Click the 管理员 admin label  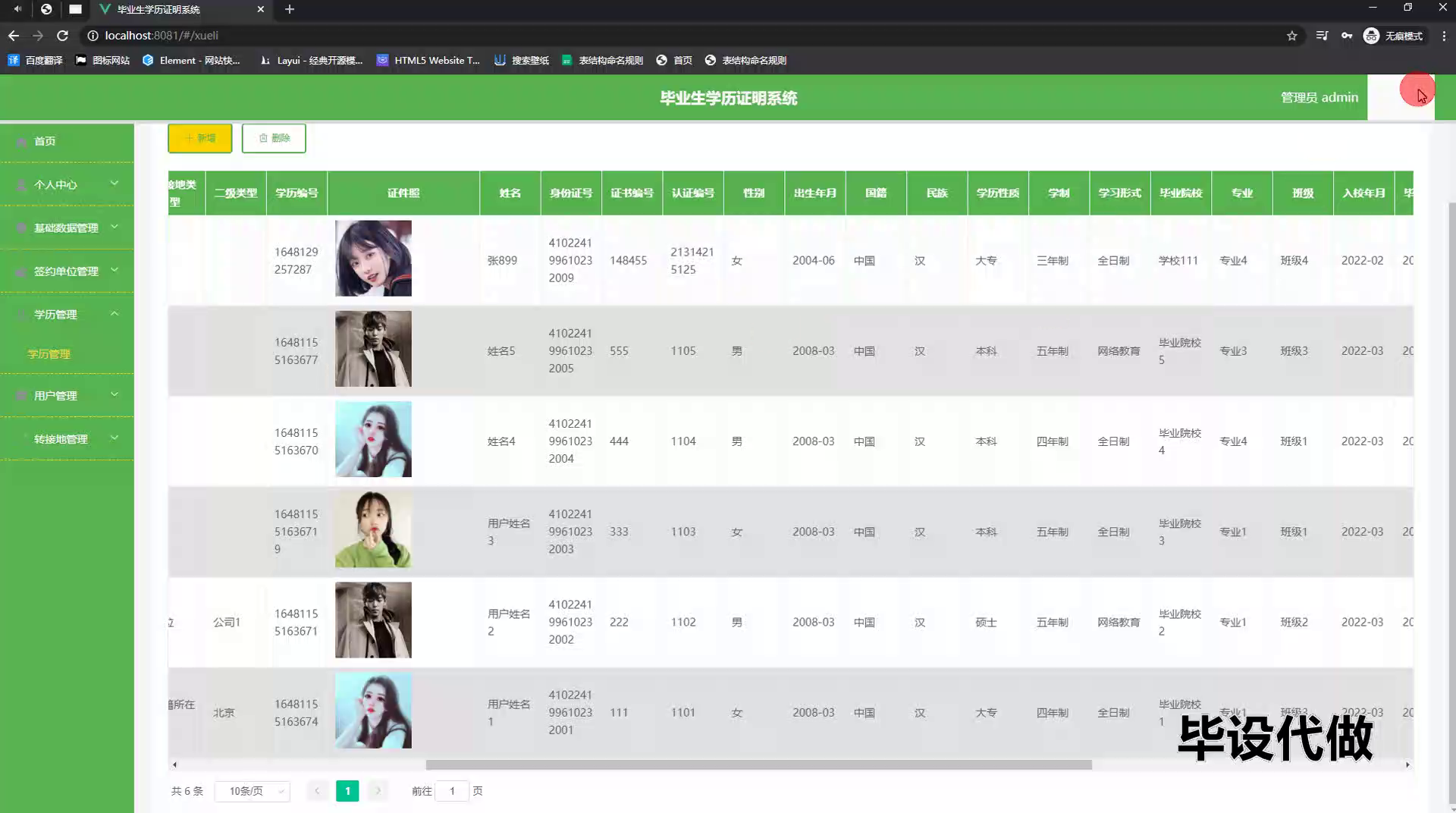pos(1319,97)
